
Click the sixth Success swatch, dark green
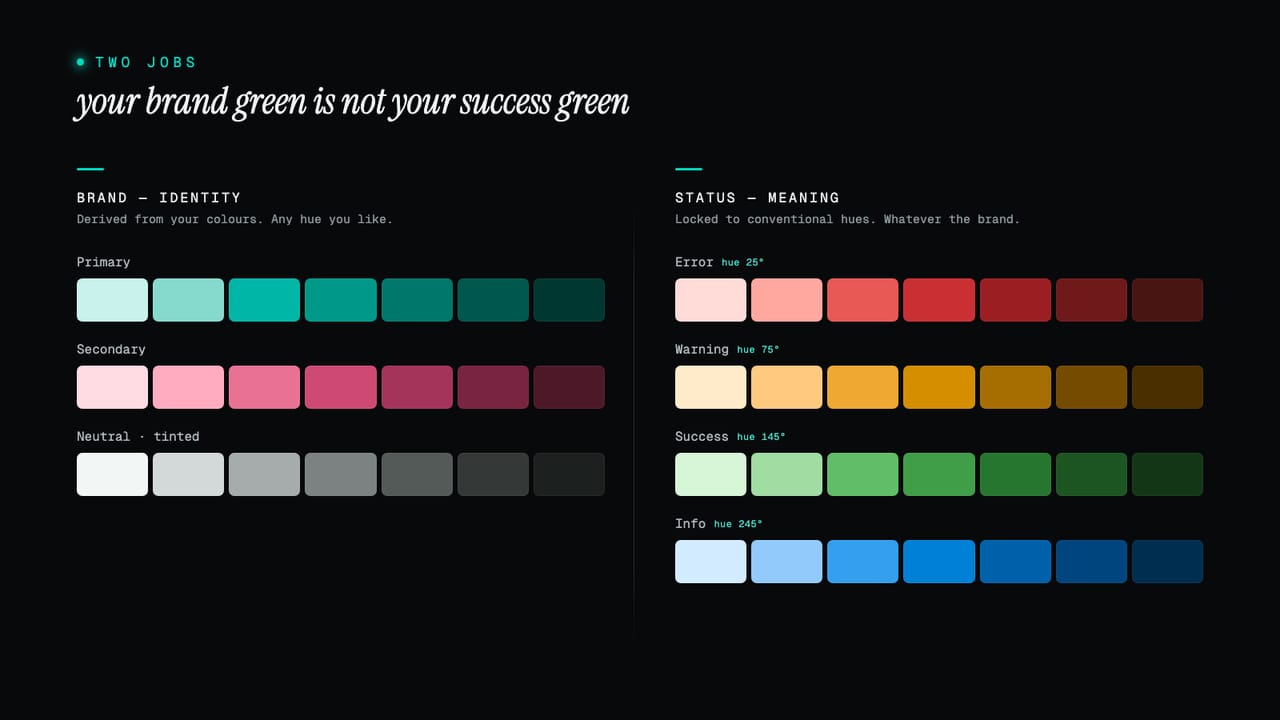[1091, 474]
